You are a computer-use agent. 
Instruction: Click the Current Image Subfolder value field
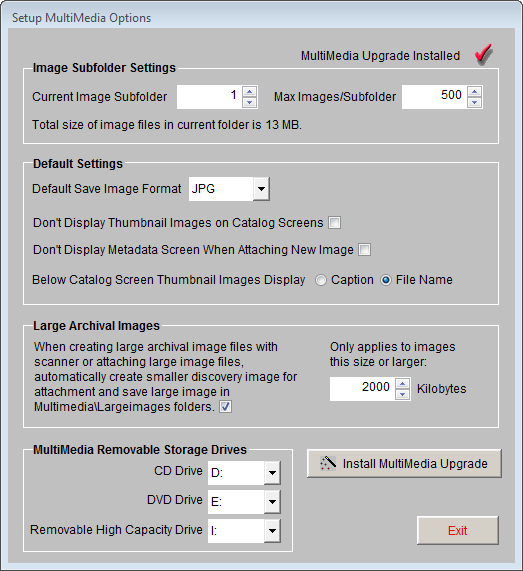[x=210, y=97]
